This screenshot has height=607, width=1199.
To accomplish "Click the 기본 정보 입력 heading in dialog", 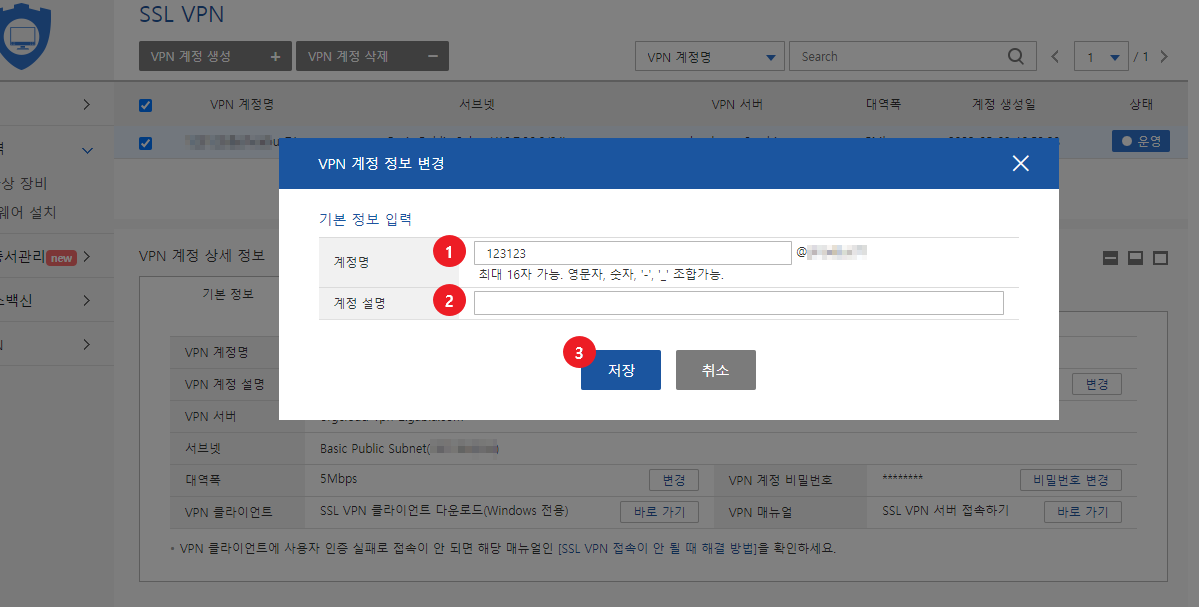I will [x=365, y=219].
